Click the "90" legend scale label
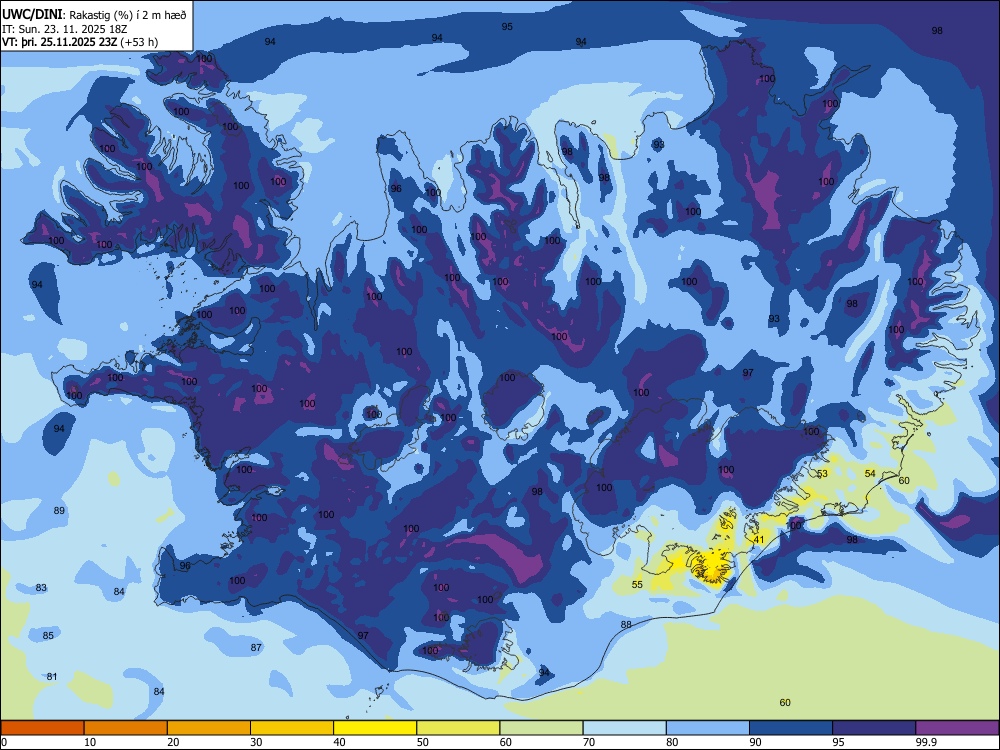Image resolution: width=1000 pixels, height=750 pixels. pyautogui.click(x=755, y=742)
